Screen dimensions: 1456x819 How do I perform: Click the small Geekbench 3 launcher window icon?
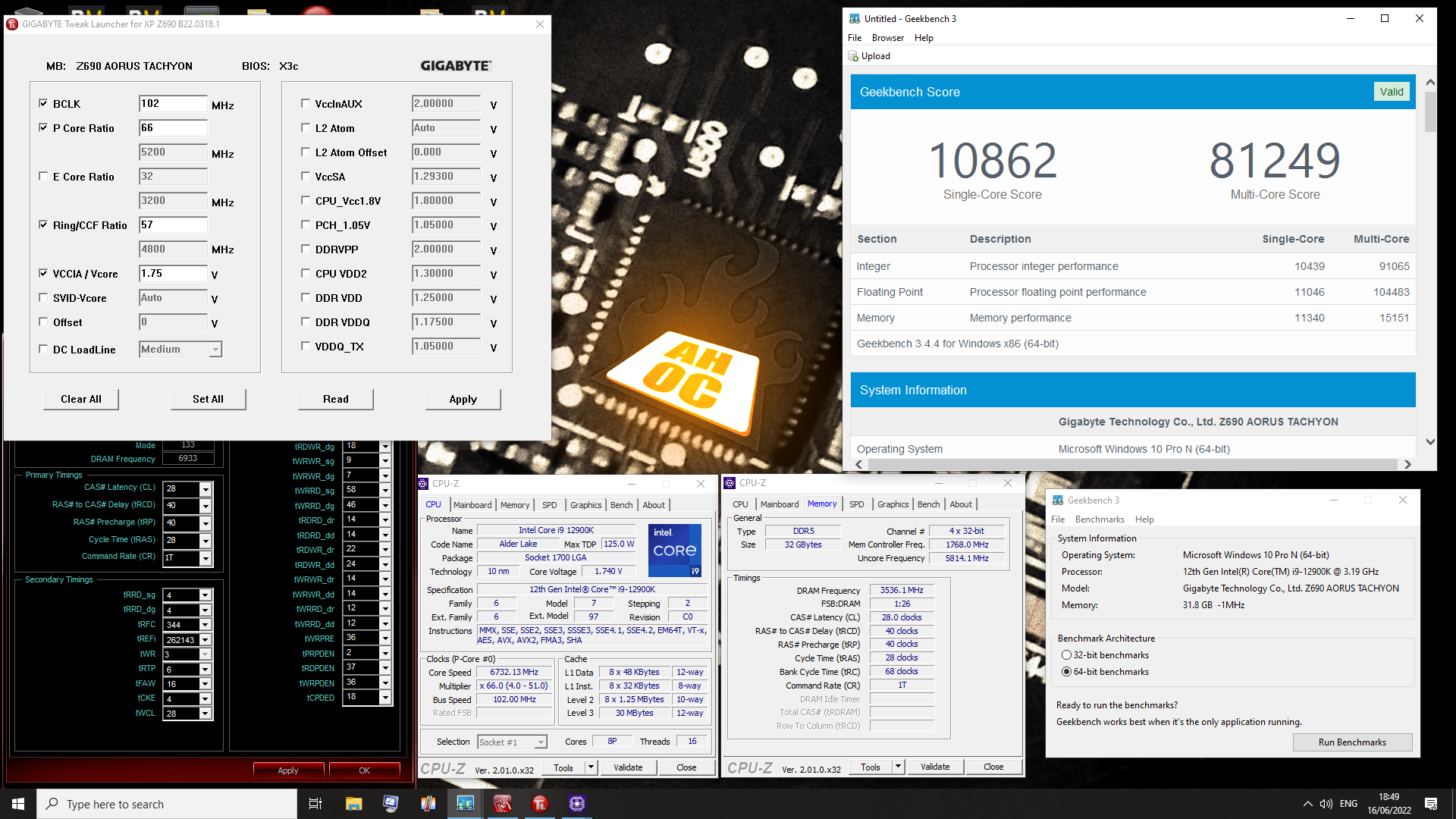1058,500
